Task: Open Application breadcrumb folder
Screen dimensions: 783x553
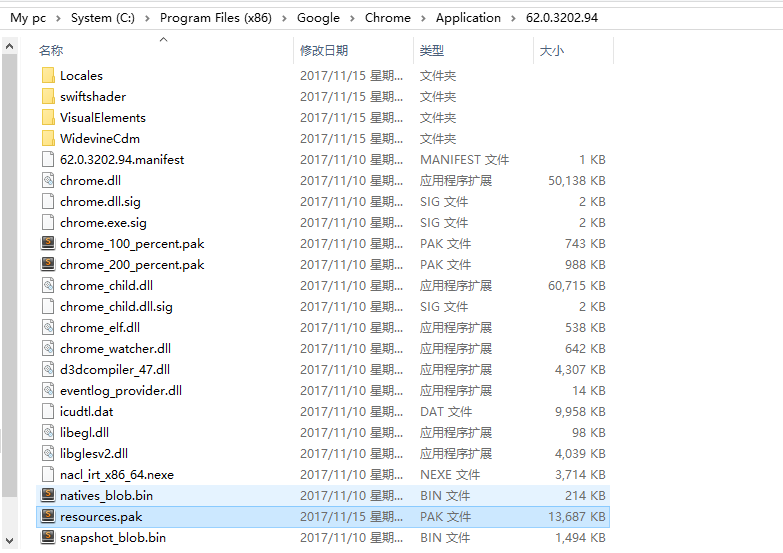Action: click(468, 18)
